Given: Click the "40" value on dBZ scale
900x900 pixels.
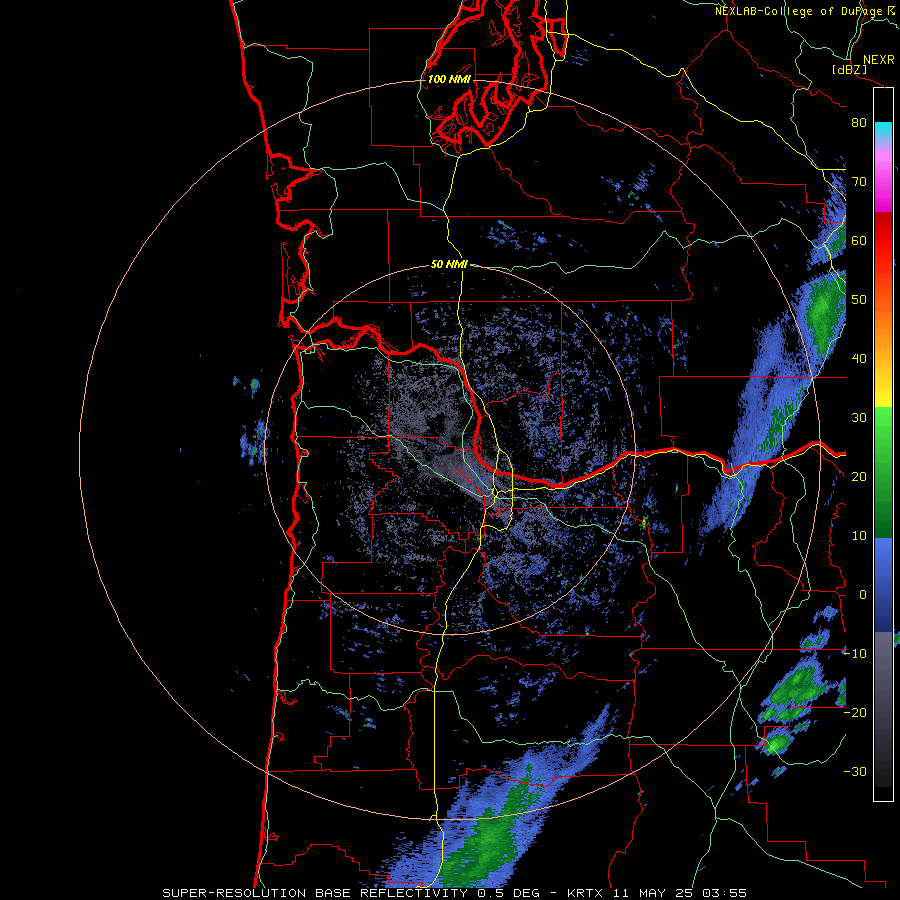Looking at the screenshot, I should pyautogui.click(x=859, y=359).
